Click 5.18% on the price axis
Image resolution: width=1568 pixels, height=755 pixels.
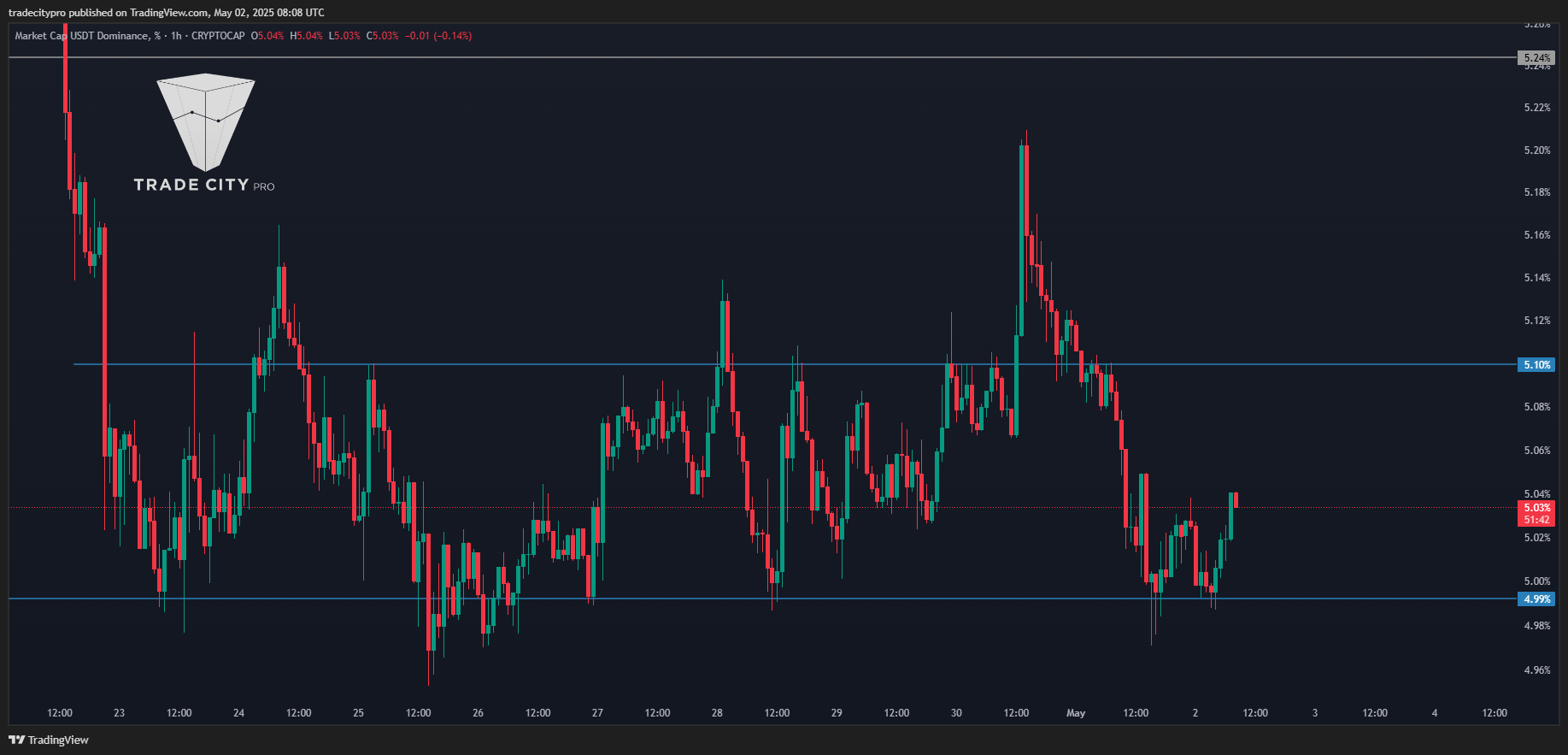[1536, 192]
